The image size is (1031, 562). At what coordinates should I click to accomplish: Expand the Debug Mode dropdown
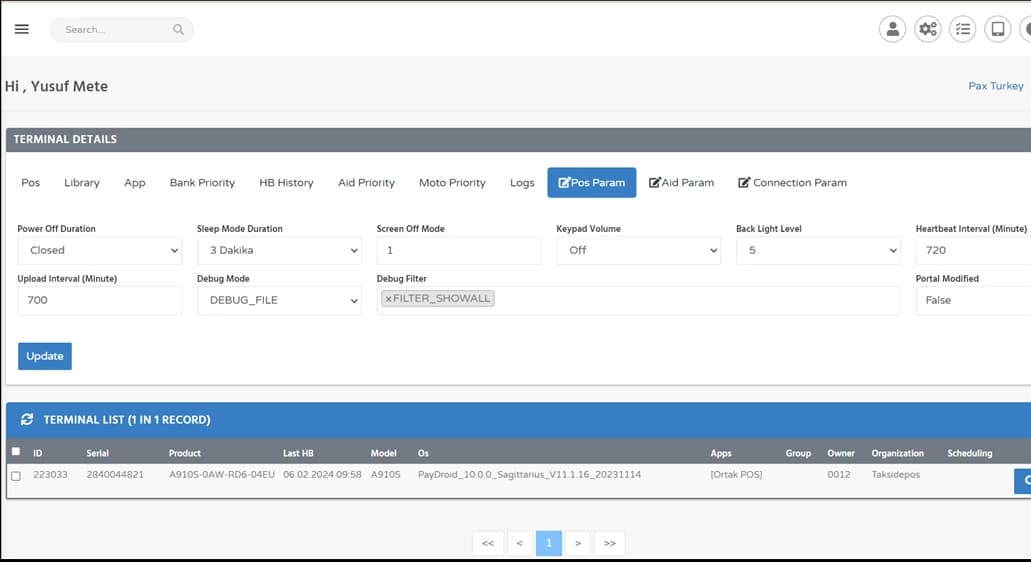pos(279,300)
